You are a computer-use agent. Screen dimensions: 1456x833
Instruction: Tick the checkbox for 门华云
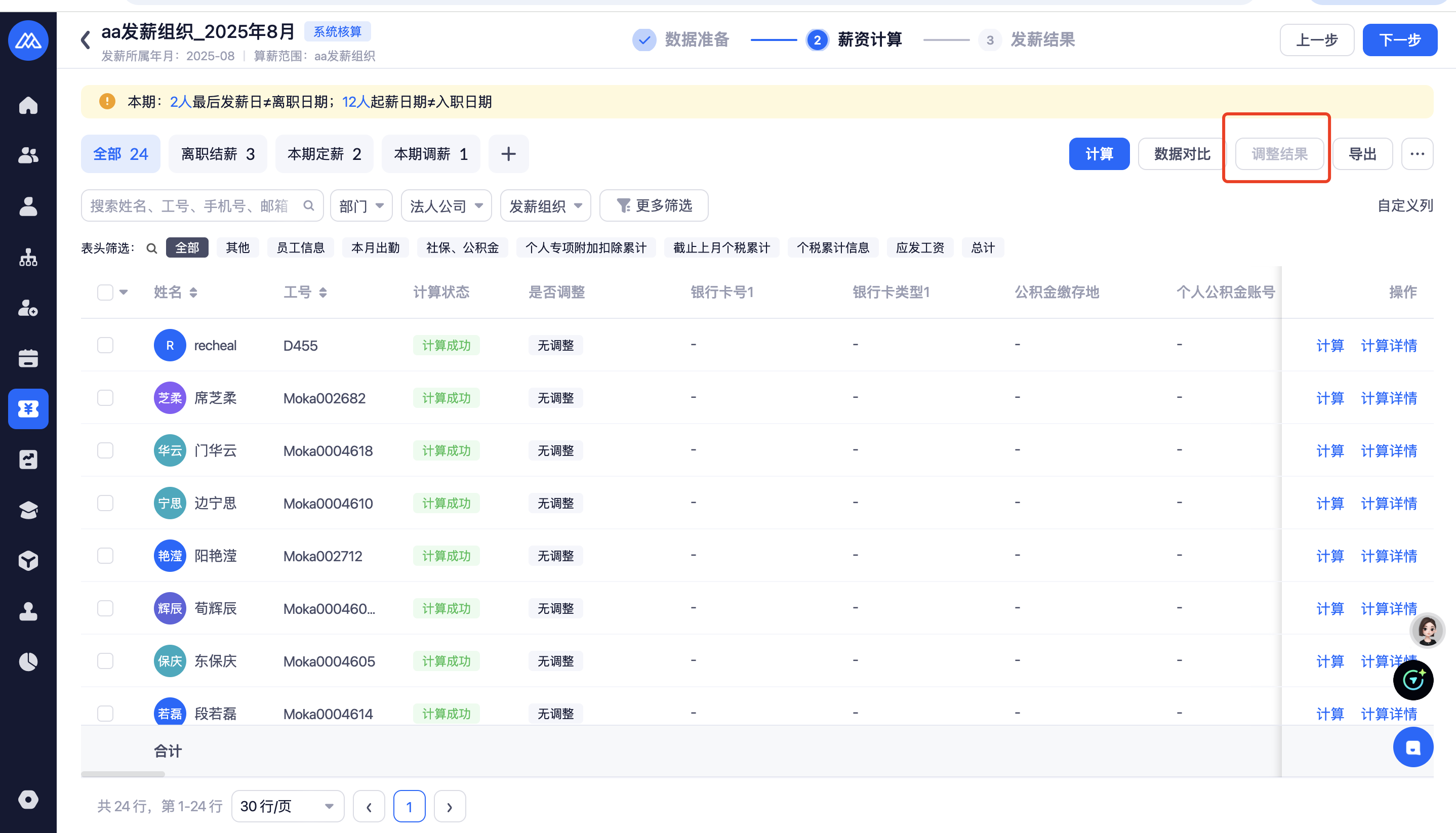coord(105,451)
